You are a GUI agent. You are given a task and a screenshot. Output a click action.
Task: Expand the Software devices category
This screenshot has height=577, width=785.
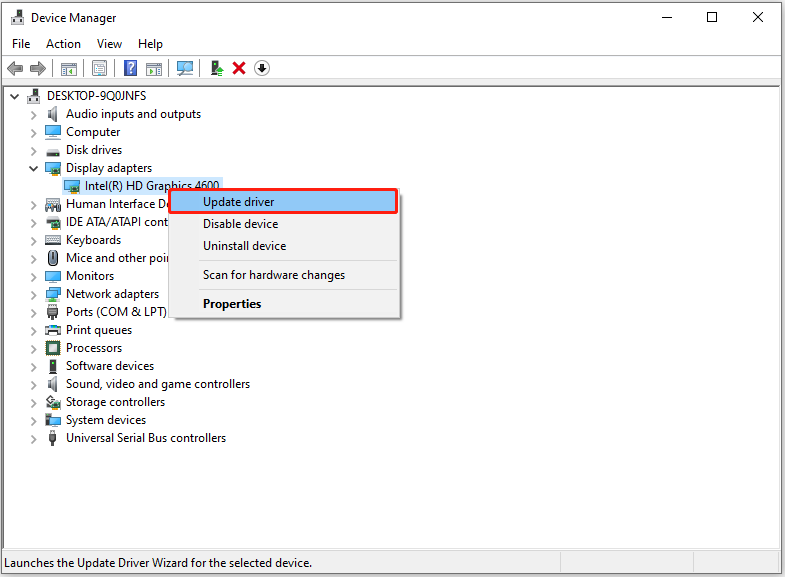pyautogui.click(x=34, y=367)
